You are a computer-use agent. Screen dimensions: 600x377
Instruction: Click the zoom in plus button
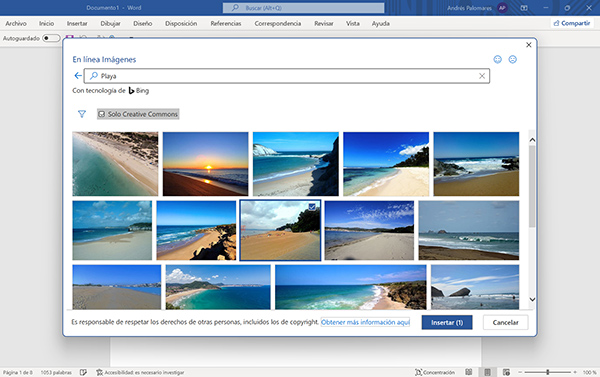coord(575,372)
